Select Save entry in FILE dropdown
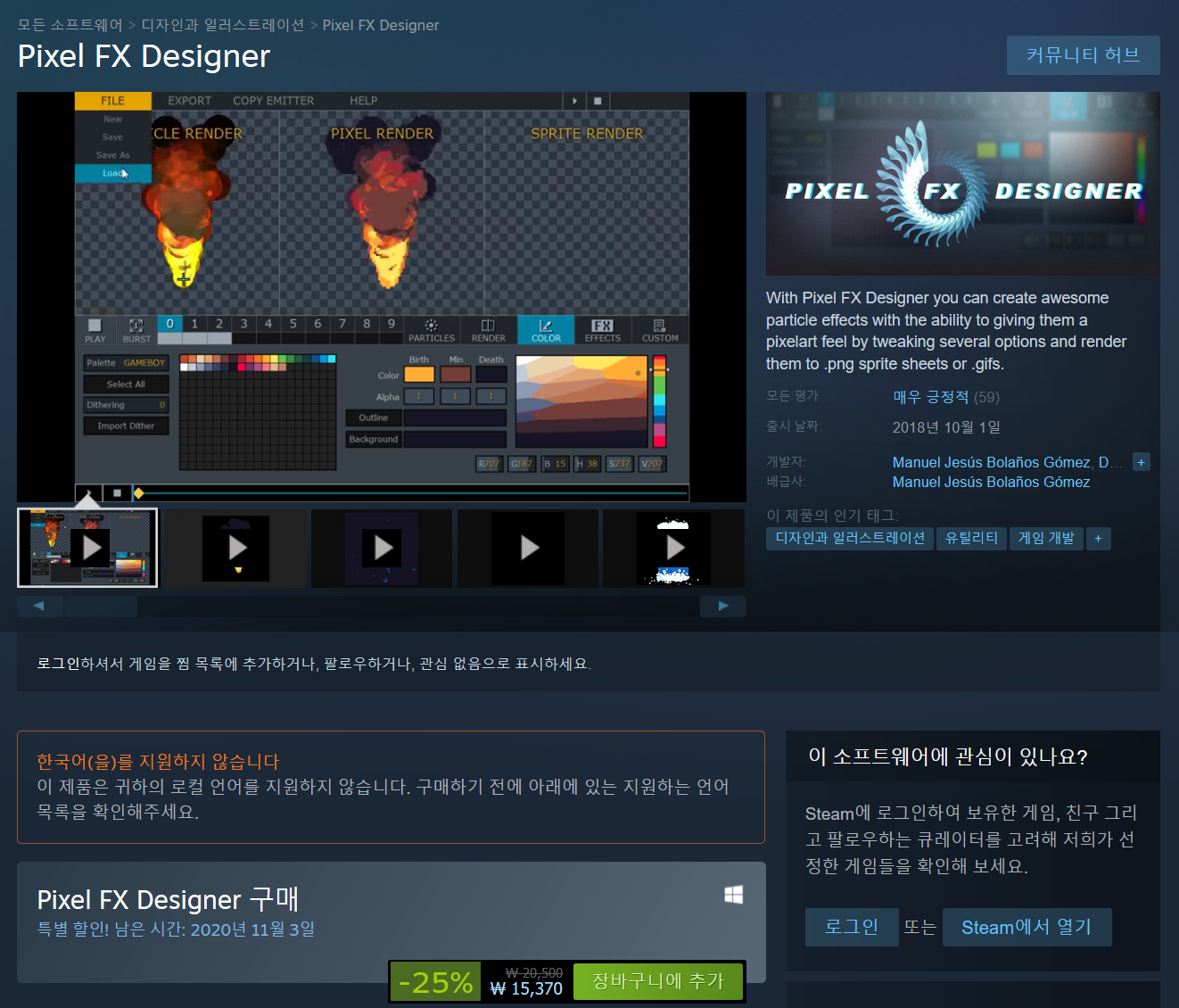This screenshot has height=1008, width=1179. pyautogui.click(x=113, y=137)
